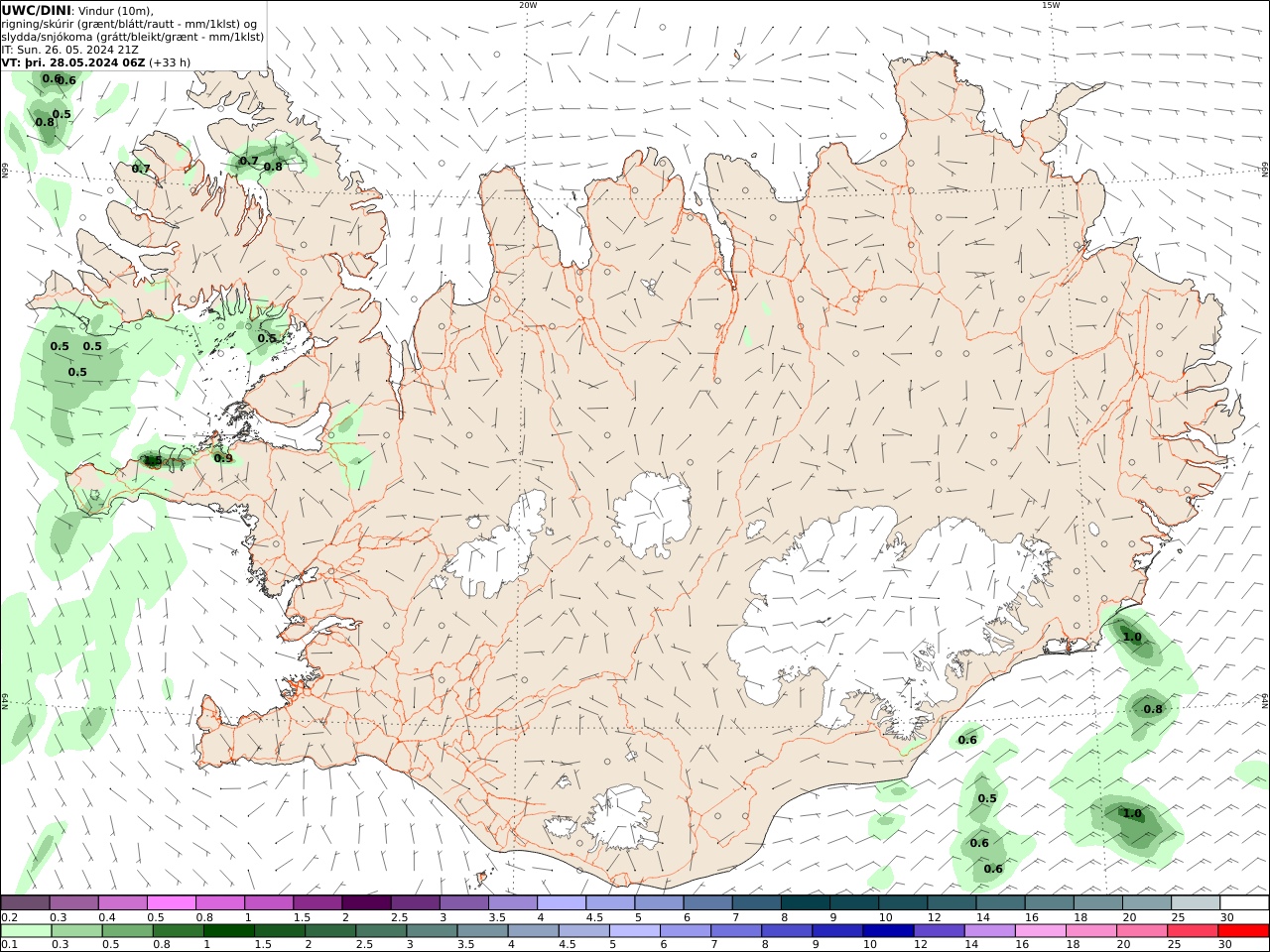Pick the bright red 30 rain legend swatch
This screenshot has height=952, width=1270.
[x=1243, y=931]
